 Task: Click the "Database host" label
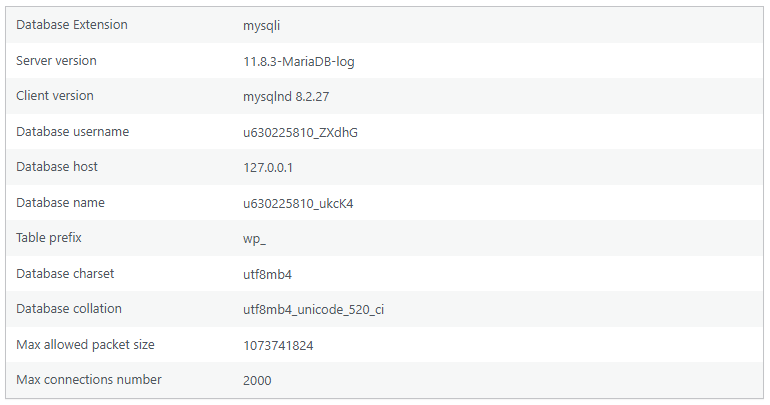(57, 167)
